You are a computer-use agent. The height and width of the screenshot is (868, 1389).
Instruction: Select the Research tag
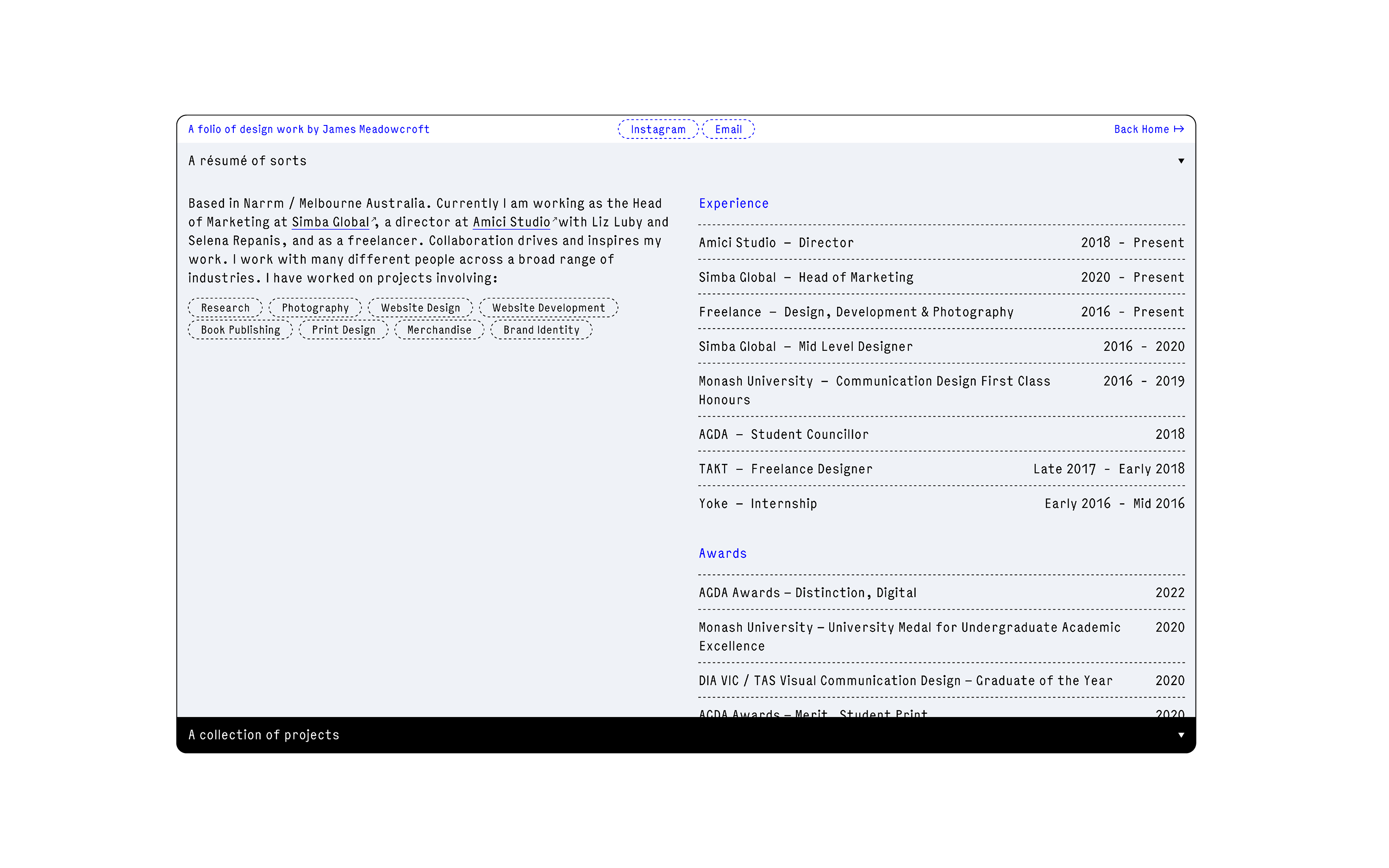click(x=225, y=308)
